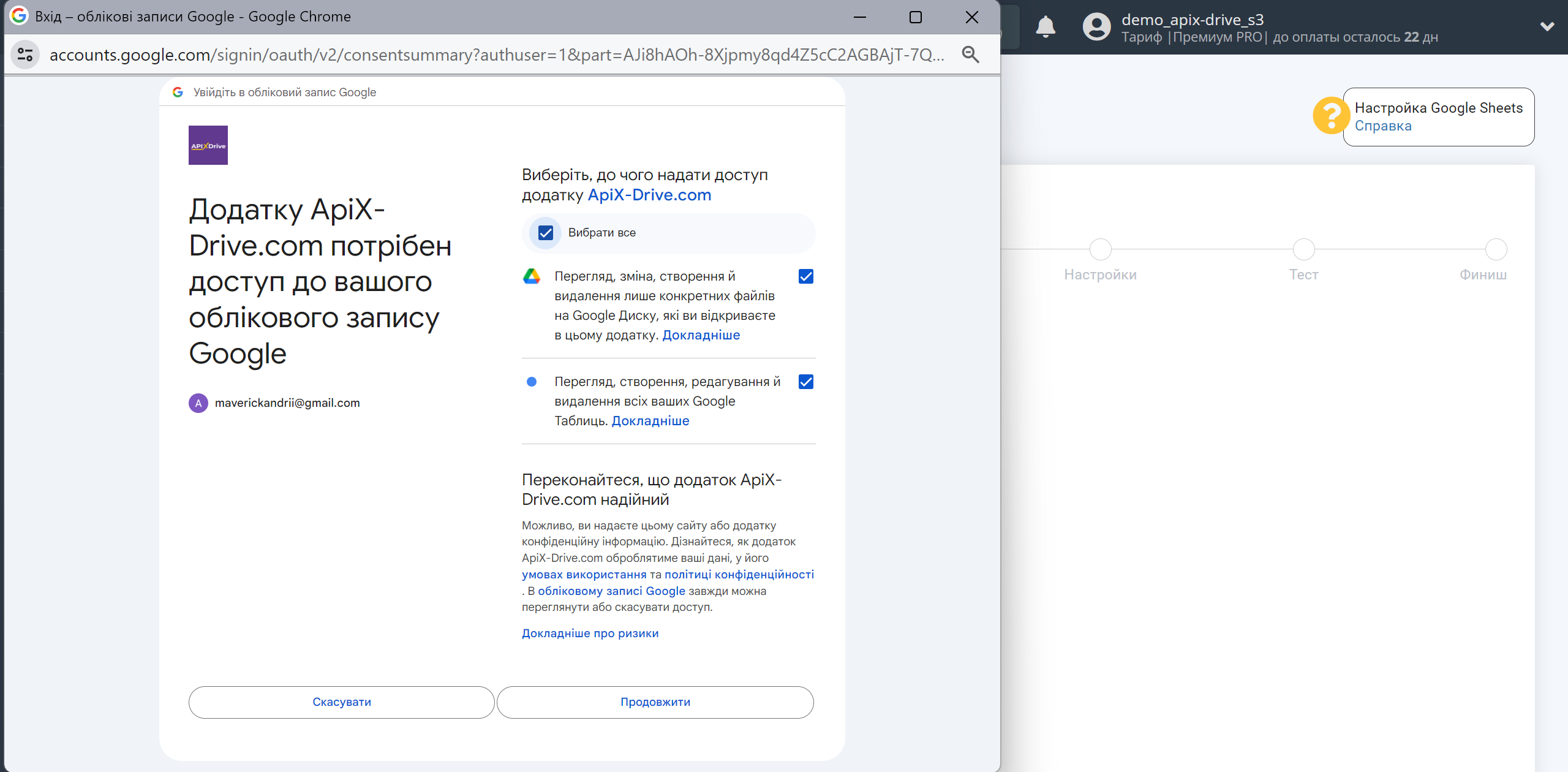Open the ApiX-Drive.com link in the heading
Screen dimensions: 1568x772
click(649, 195)
